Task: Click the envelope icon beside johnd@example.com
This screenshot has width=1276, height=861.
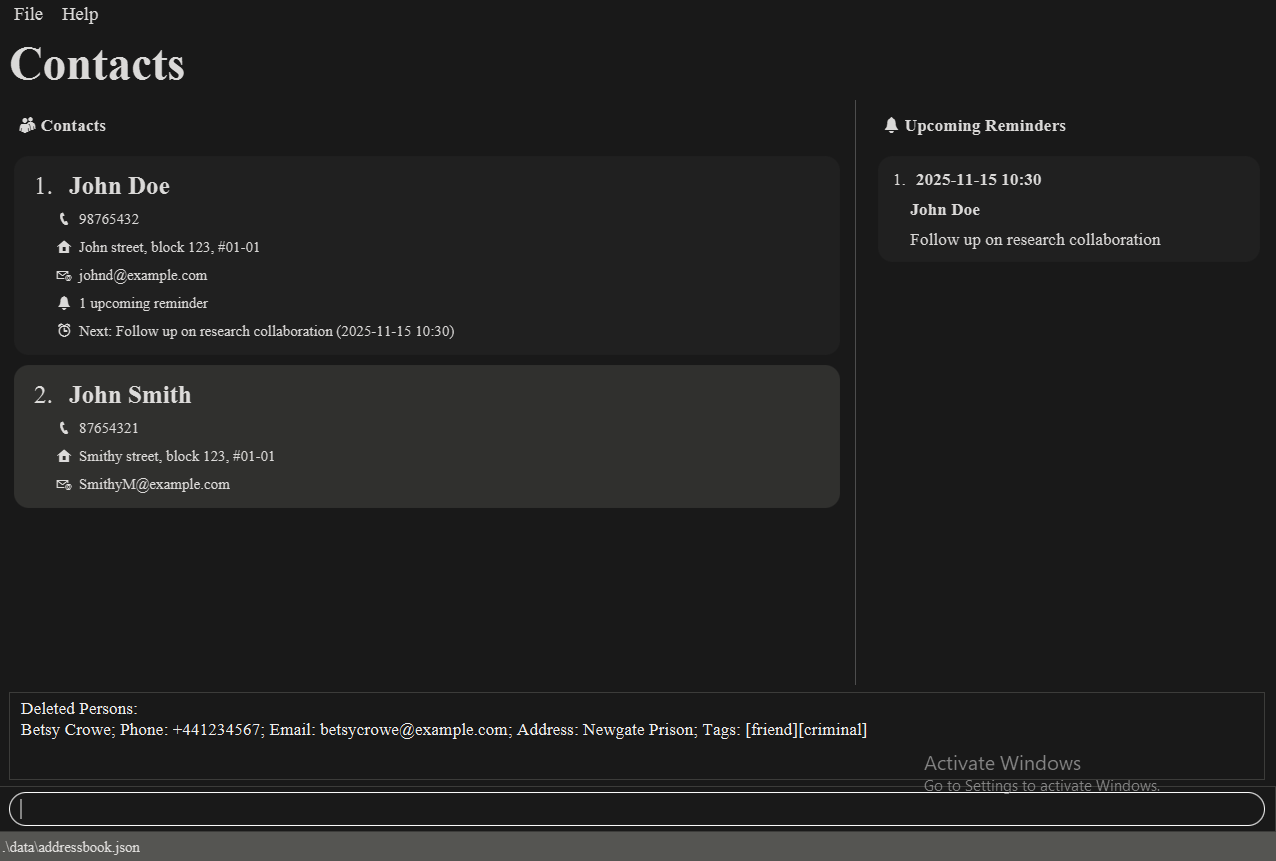Action: point(64,275)
